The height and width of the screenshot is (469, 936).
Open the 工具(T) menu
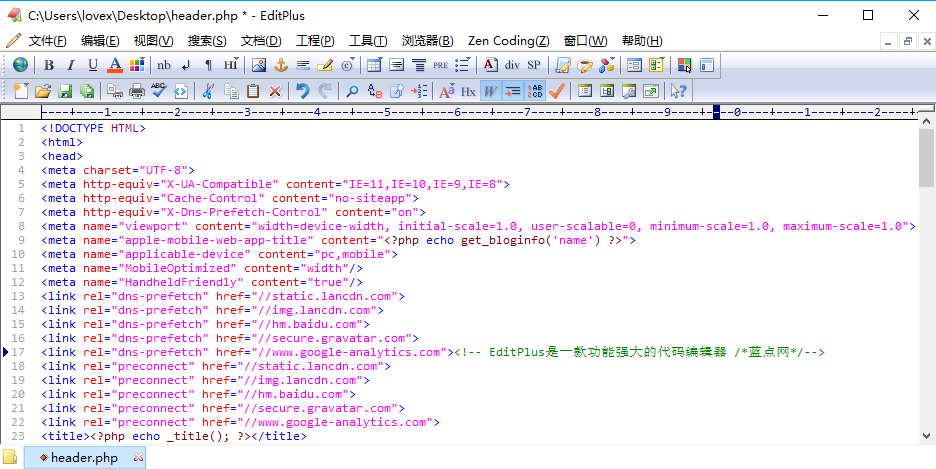coord(368,41)
